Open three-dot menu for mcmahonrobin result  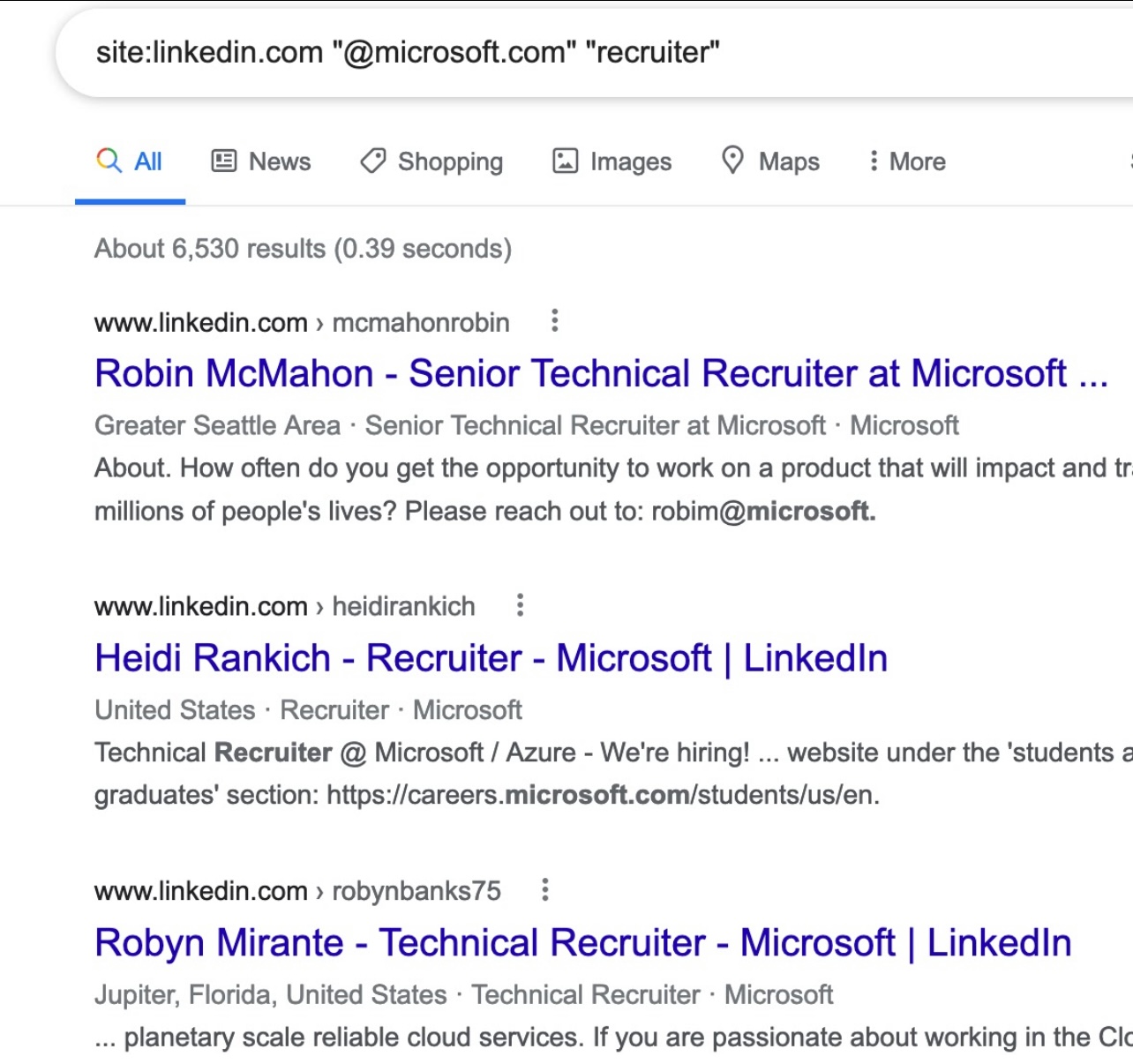tap(555, 320)
